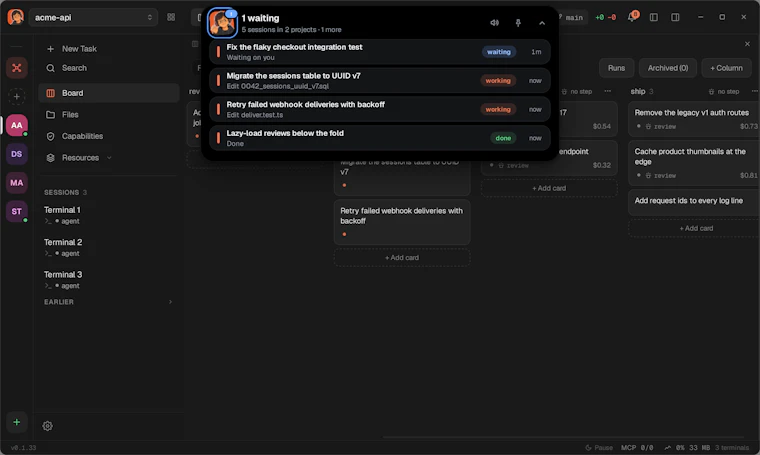Open Search in the sidebar
This screenshot has height=455, width=760.
(109, 68)
